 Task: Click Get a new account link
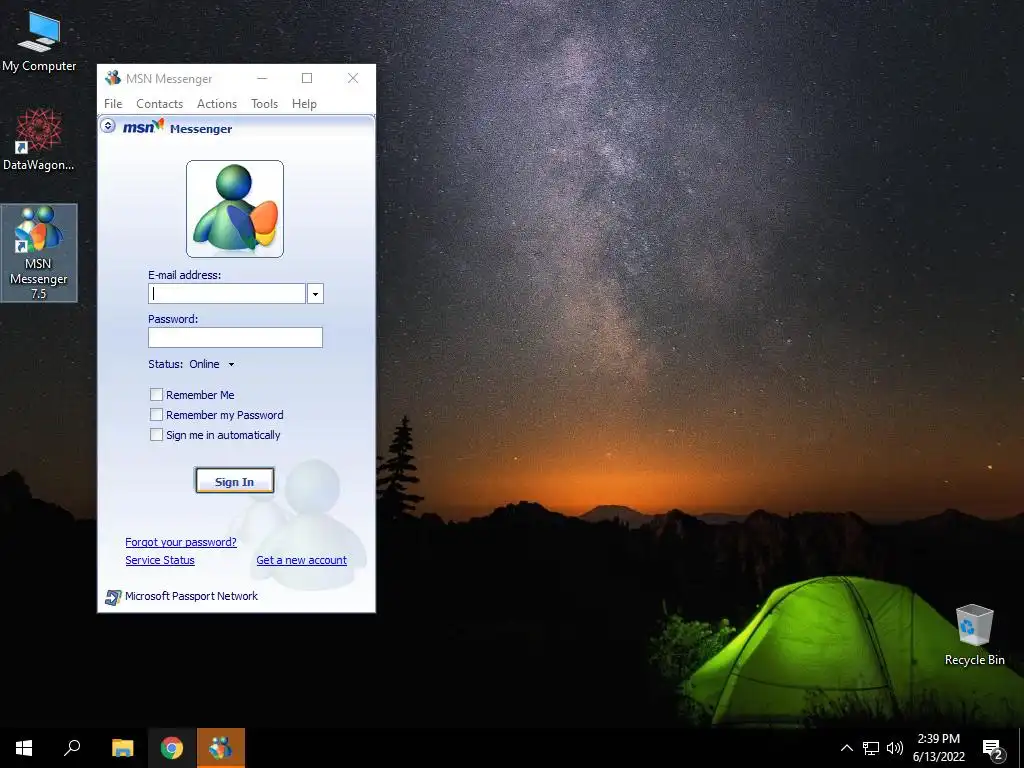coord(302,560)
